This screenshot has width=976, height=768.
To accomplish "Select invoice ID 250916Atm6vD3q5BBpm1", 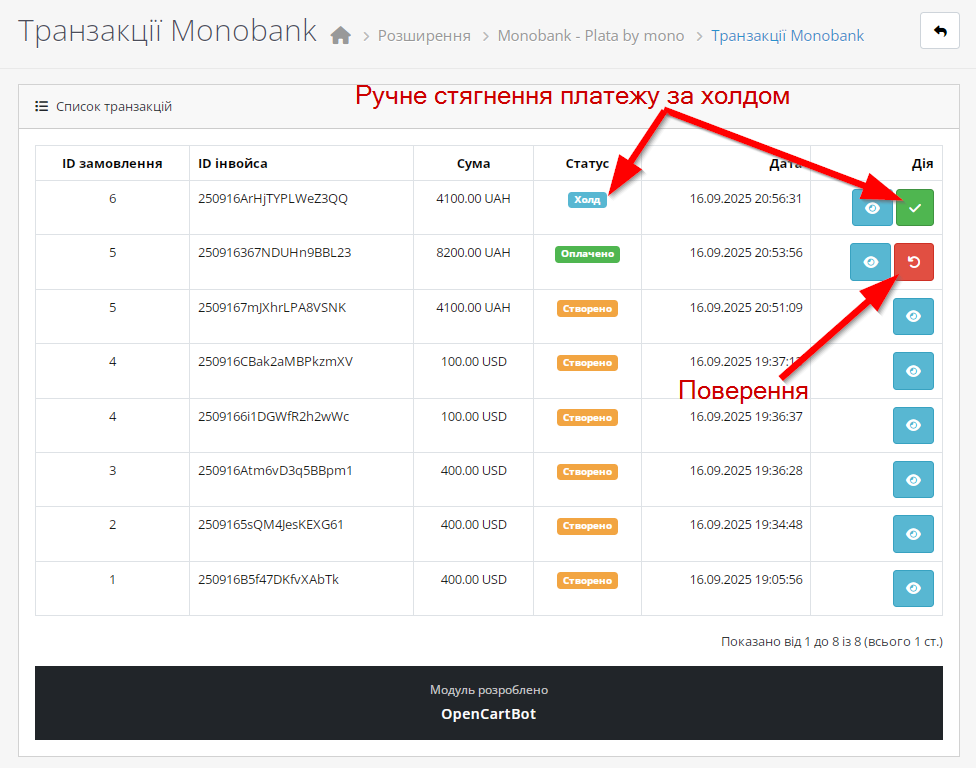I will [275, 471].
